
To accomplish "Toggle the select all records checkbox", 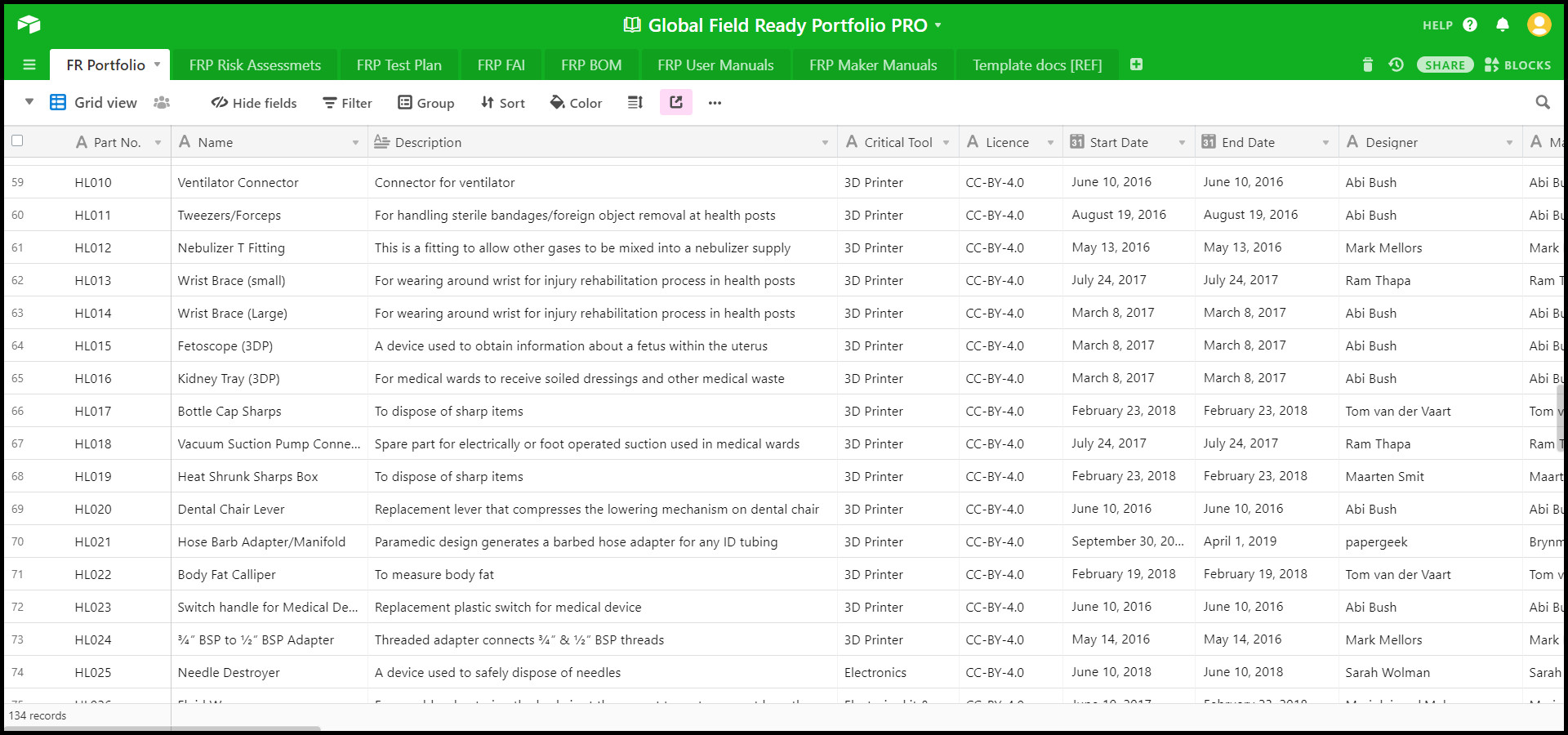I will [x=17, y=140].
